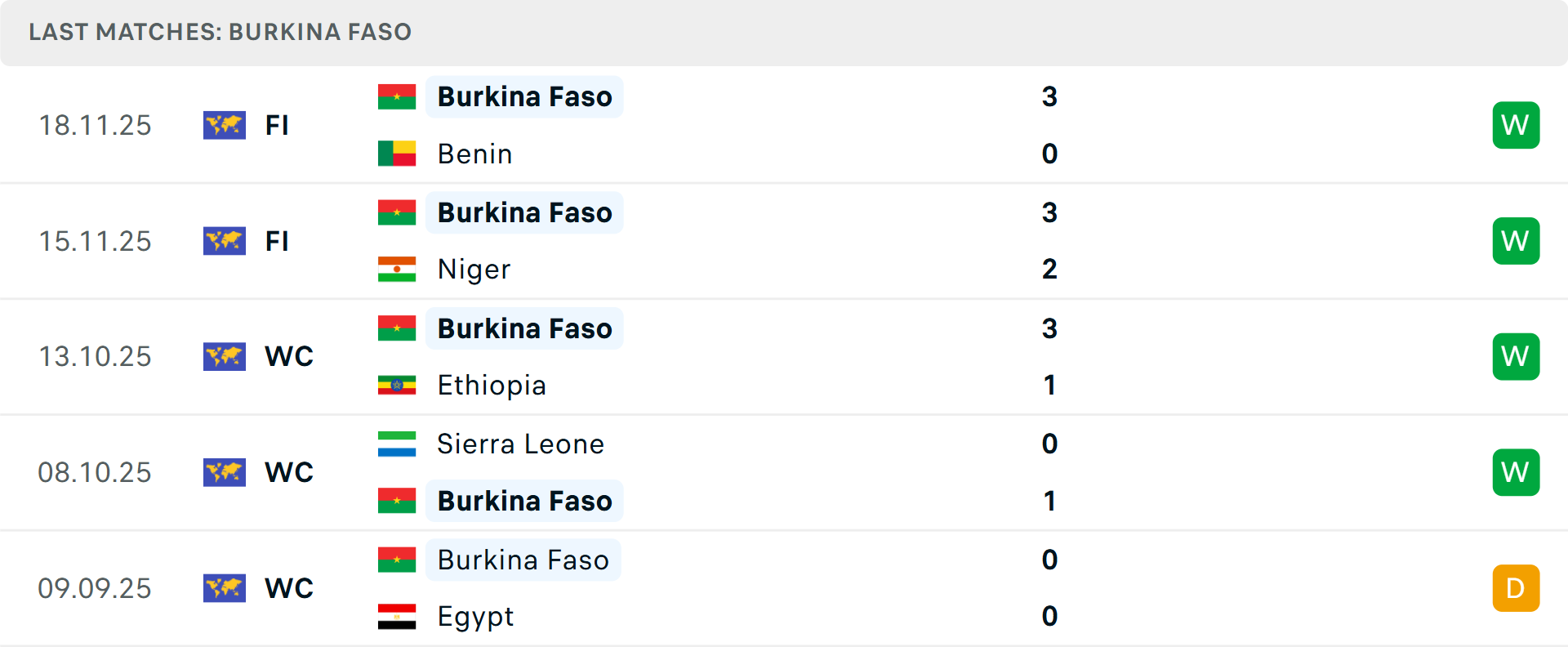Open the Ethiopia team link

pos(492,385)
